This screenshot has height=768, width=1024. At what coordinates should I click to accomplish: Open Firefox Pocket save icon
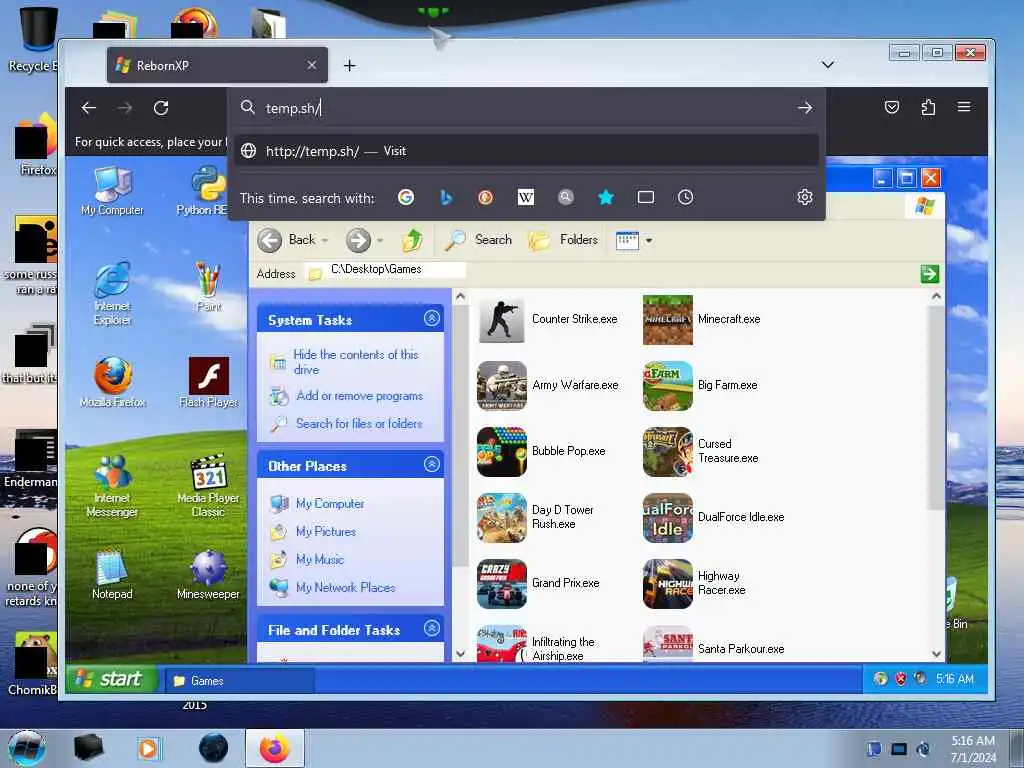click(891, 107)
